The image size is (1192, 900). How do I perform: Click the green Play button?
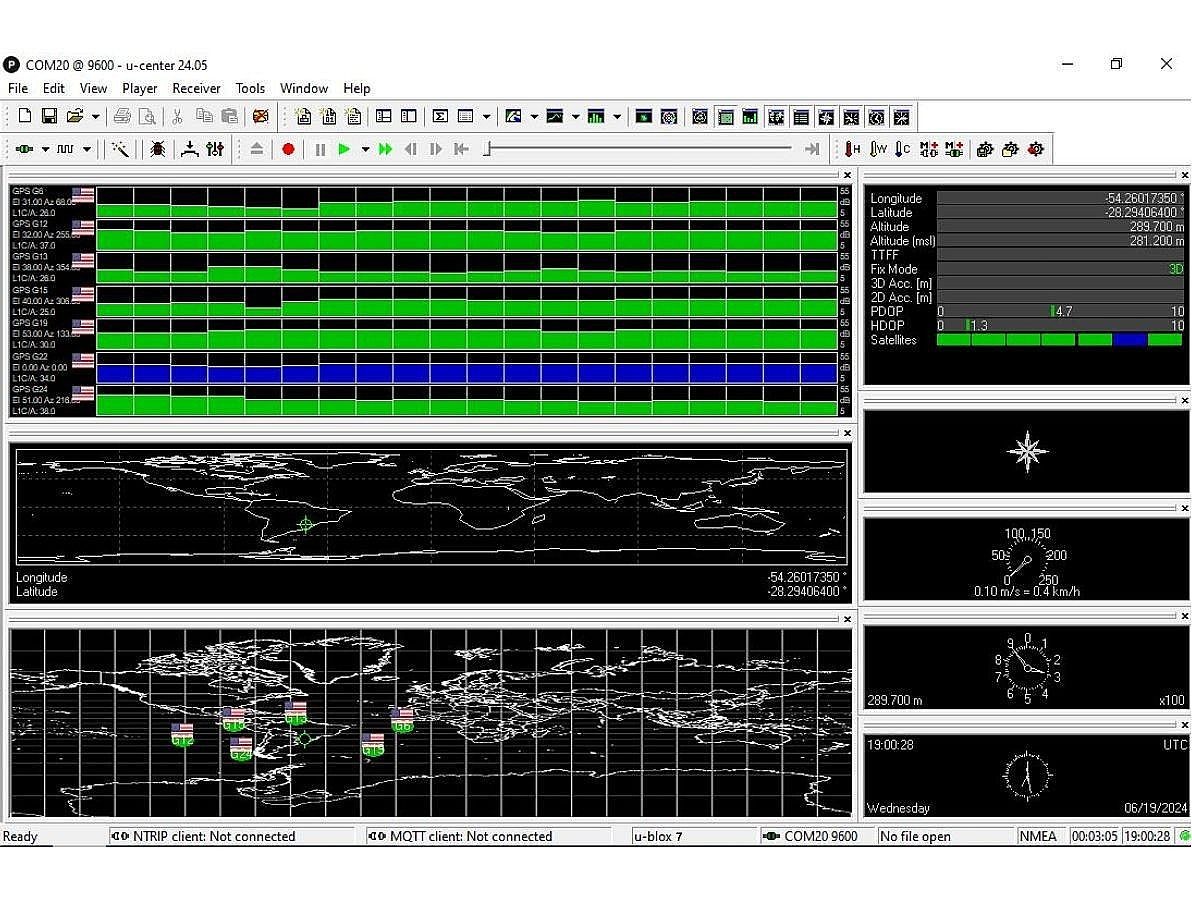point(344,149)
